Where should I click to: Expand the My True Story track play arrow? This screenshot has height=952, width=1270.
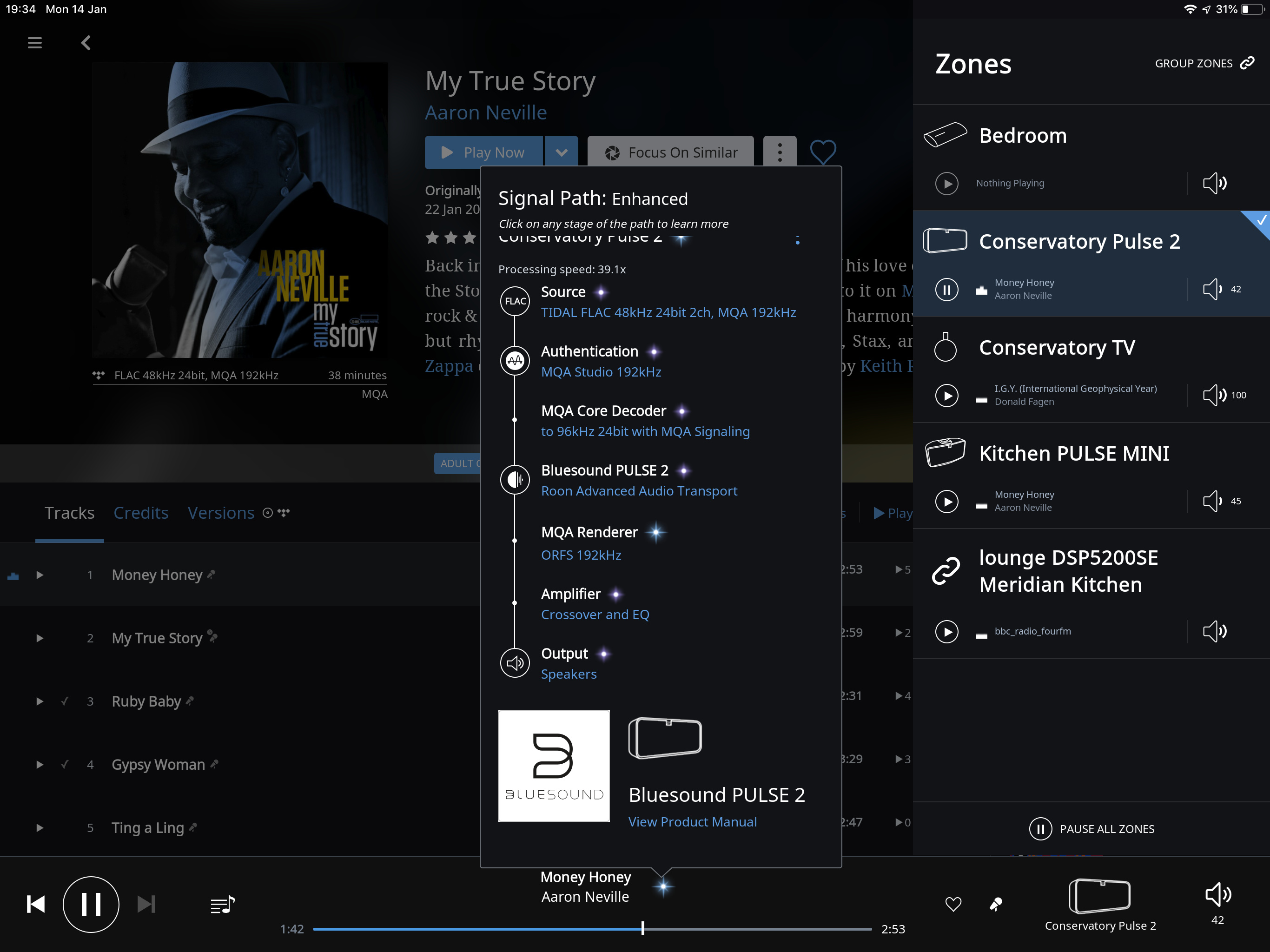click(x=40, y=638)
